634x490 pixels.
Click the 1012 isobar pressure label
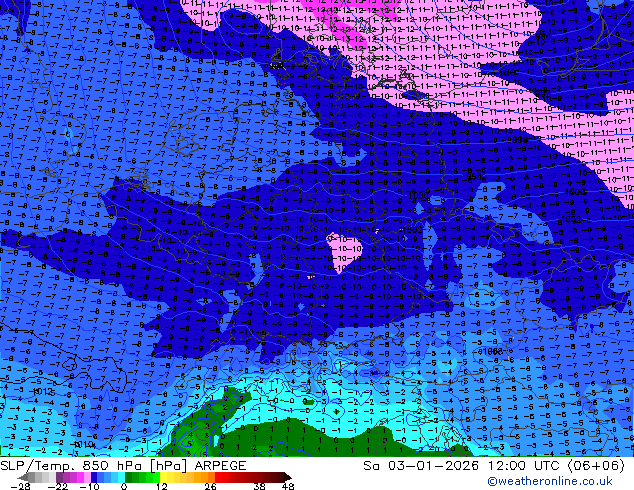(42, 391)
